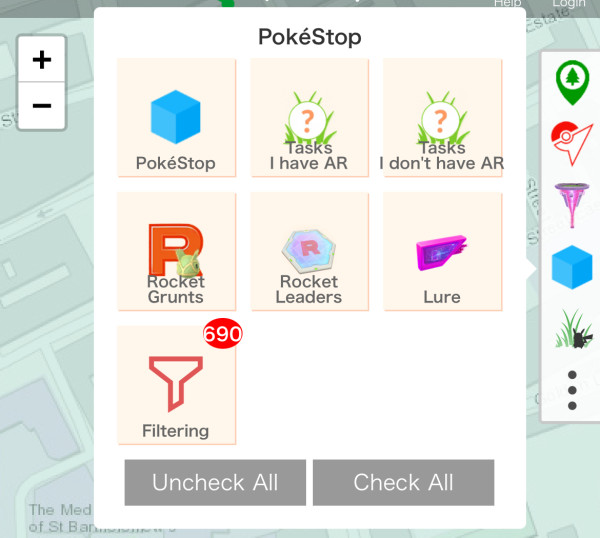Zoom in the map with plus button

(42, 59)
